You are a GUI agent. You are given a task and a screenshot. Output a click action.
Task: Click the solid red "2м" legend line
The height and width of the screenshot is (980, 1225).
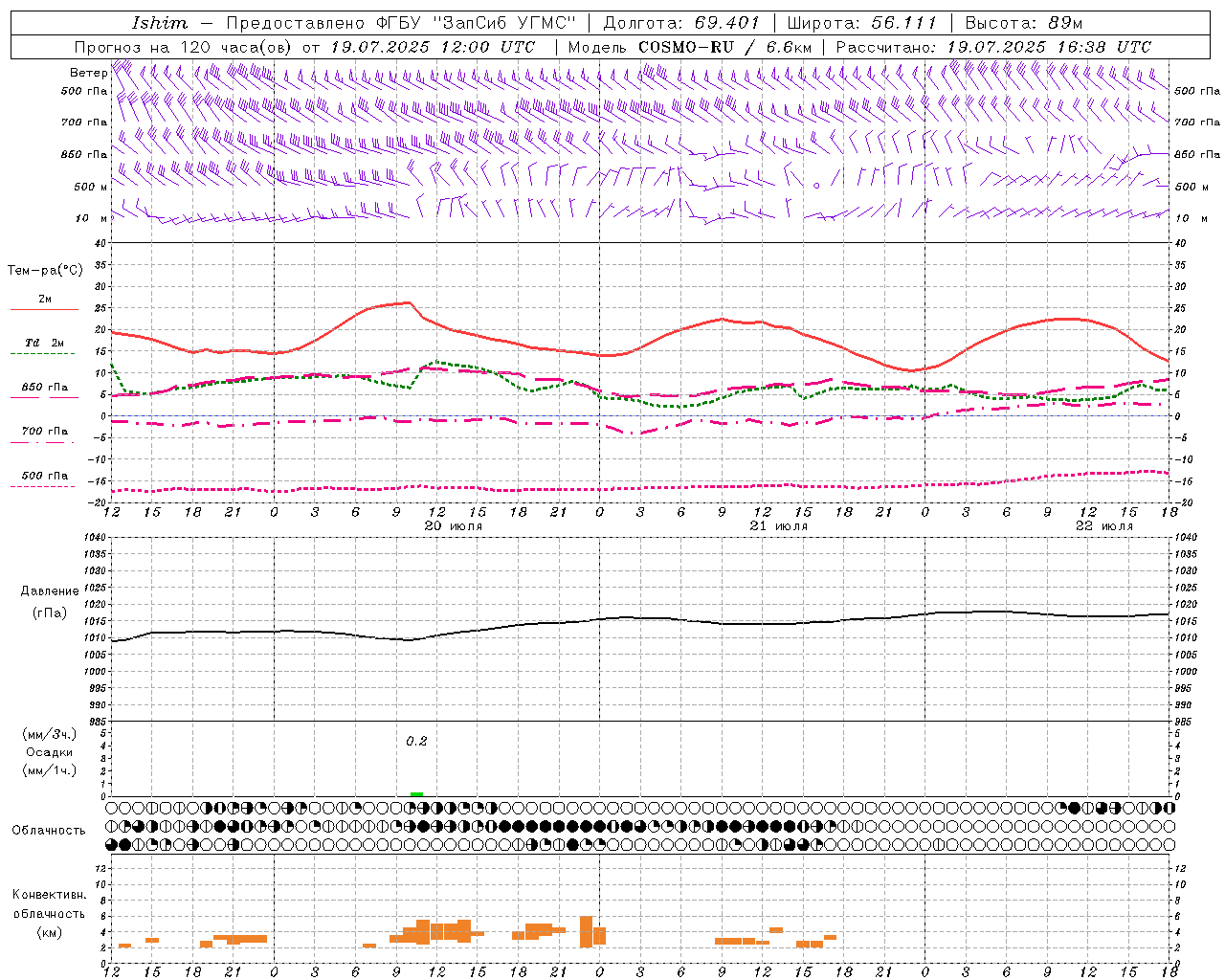click(45, 309)
